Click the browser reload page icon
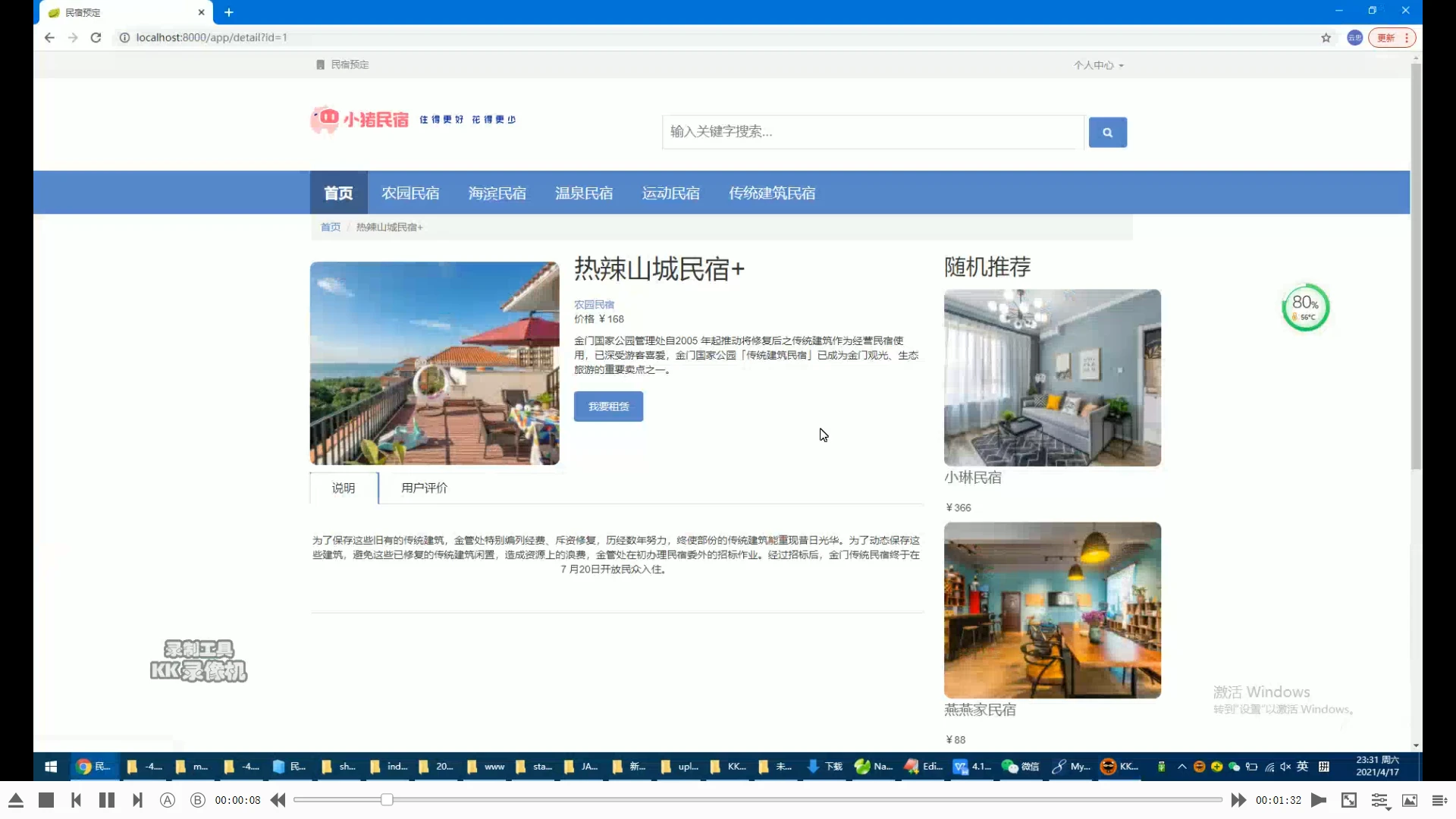The height and width of the screenshot is (819, 1456). 96,38
